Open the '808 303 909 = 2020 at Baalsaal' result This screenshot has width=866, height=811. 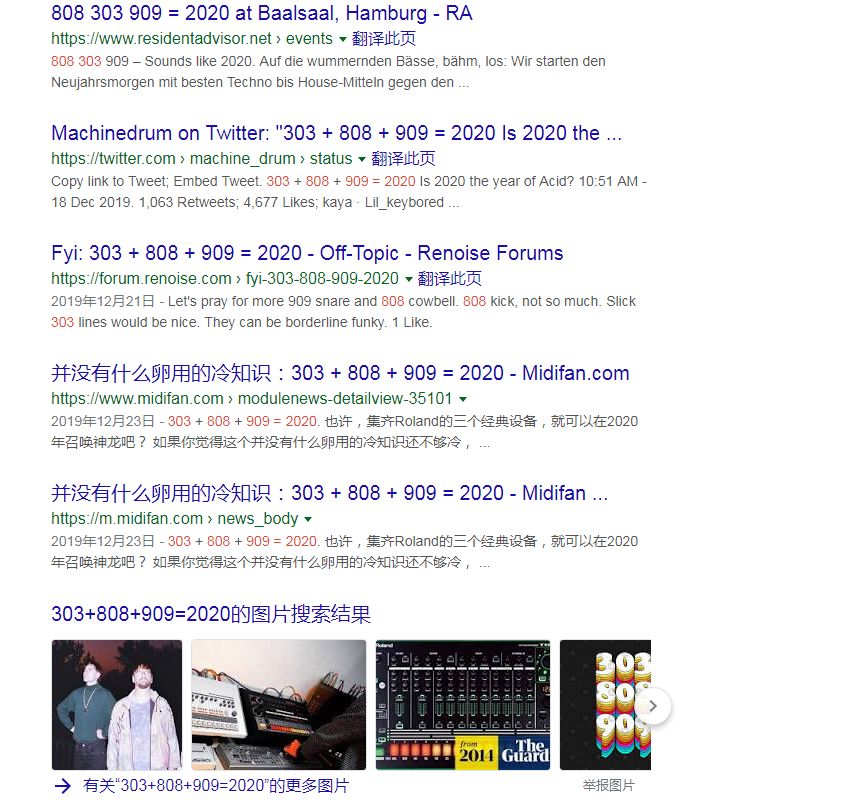[x=262, y=13]
